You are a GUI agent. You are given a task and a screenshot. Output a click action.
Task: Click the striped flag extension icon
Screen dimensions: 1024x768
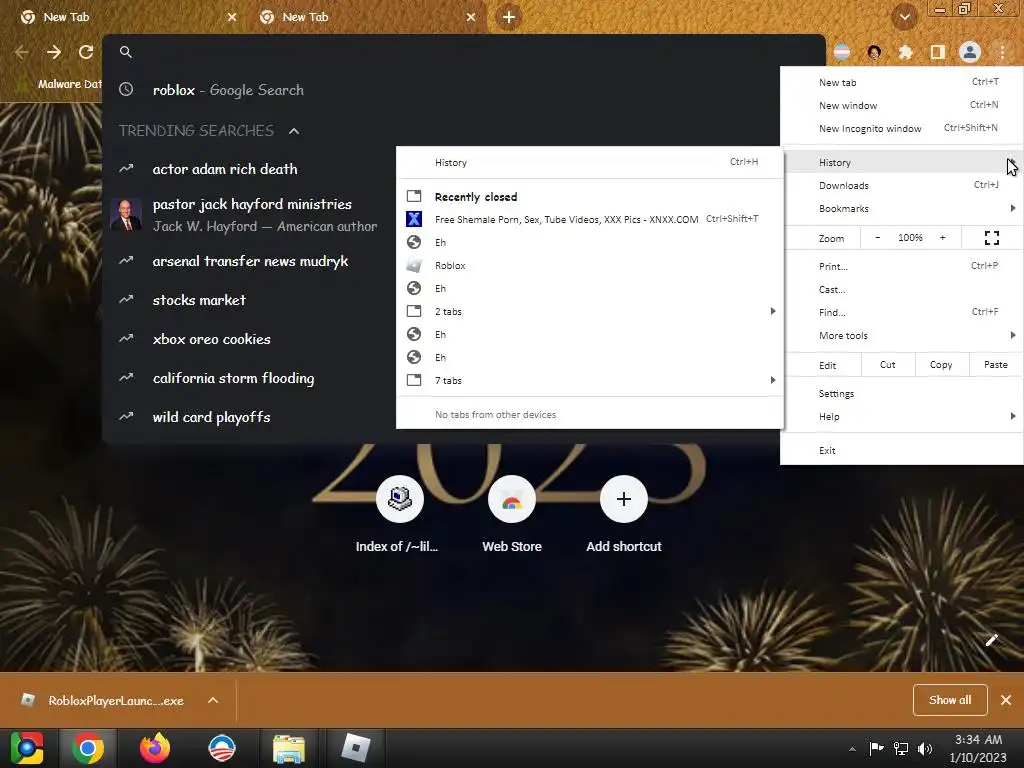[842, 52]
